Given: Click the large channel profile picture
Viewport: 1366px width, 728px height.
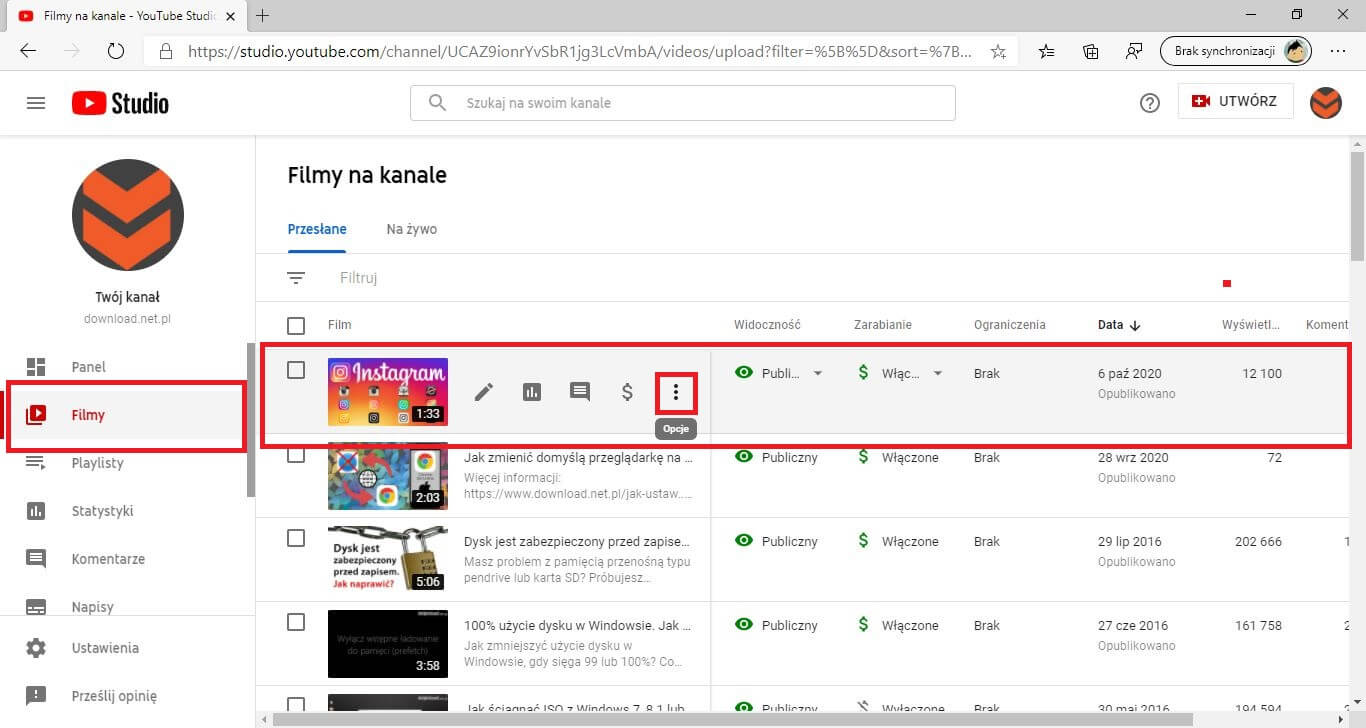Looking at the screenshot, I should [128, 215].
